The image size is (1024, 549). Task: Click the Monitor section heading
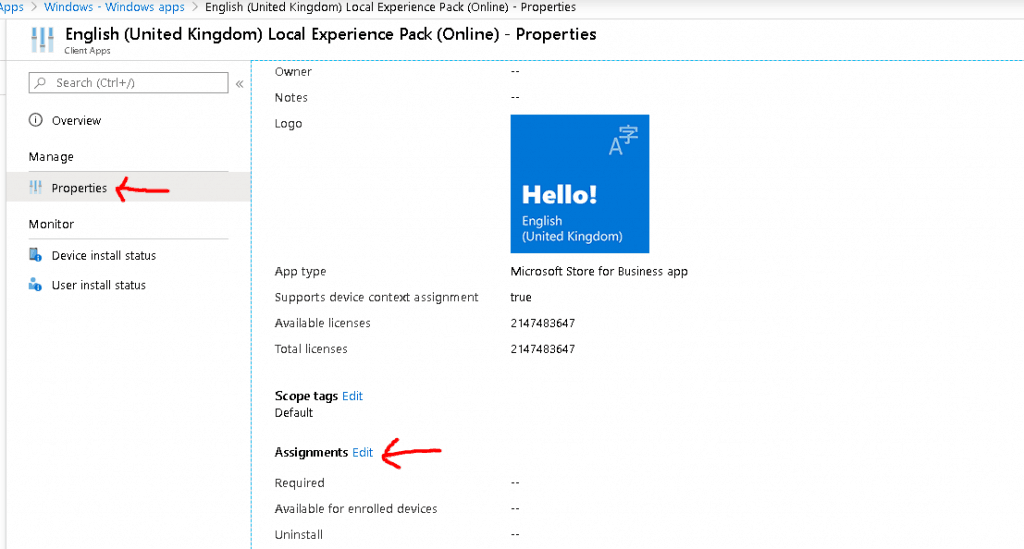(x=51, y=224)
